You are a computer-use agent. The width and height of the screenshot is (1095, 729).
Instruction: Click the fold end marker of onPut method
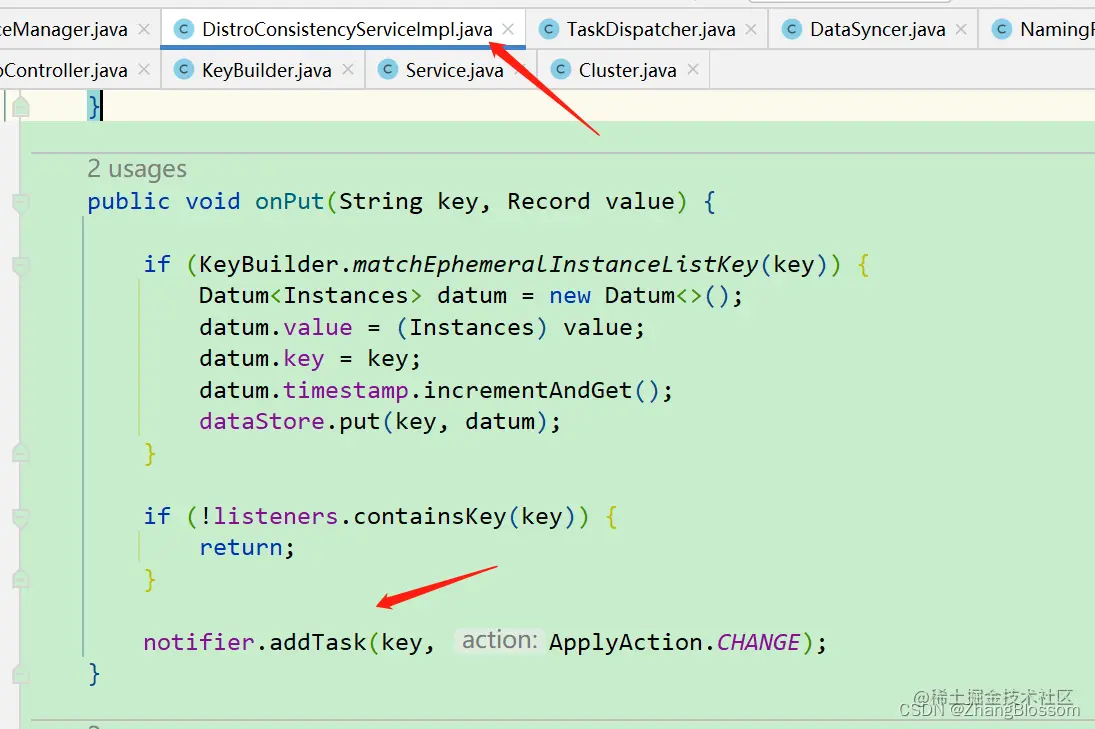(21, 673)
